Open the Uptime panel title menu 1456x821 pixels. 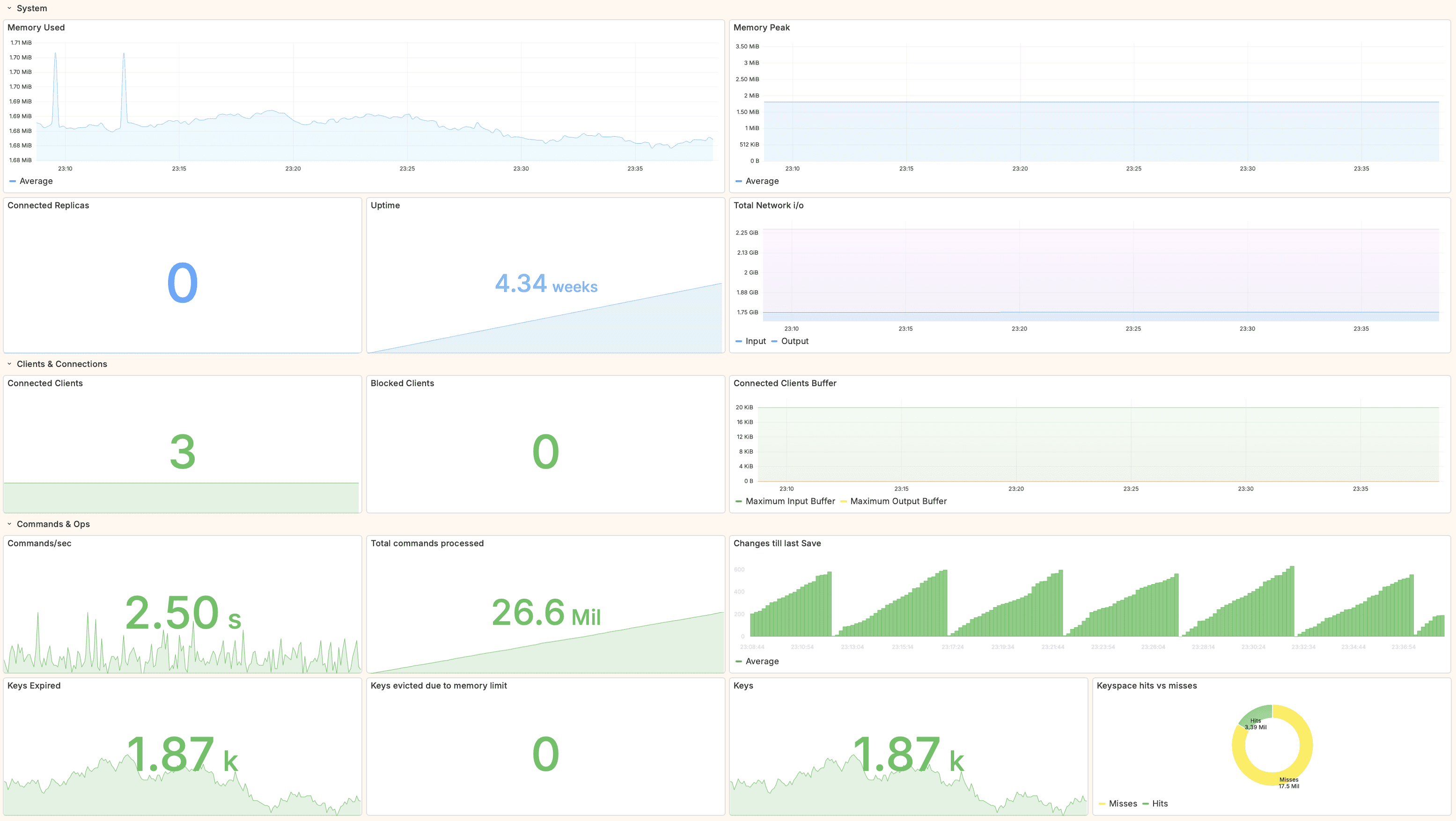[385, 205]
